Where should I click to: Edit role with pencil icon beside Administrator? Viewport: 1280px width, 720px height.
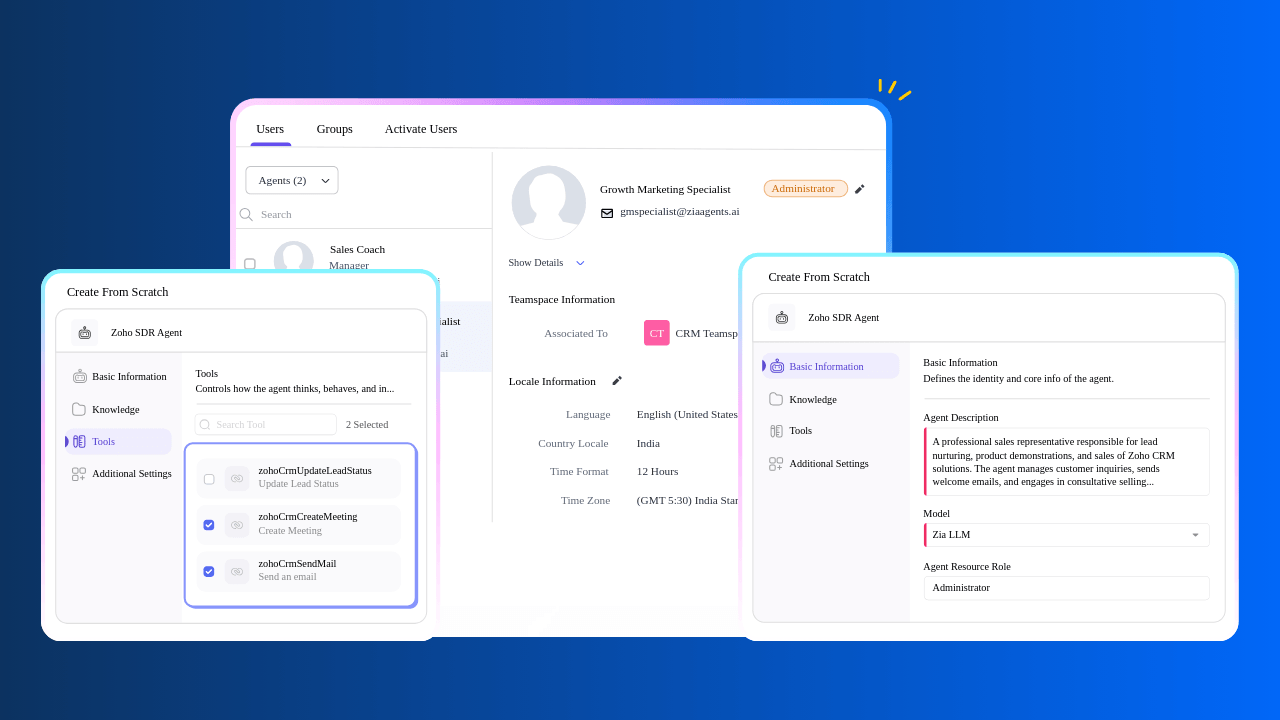pos(859,188)
